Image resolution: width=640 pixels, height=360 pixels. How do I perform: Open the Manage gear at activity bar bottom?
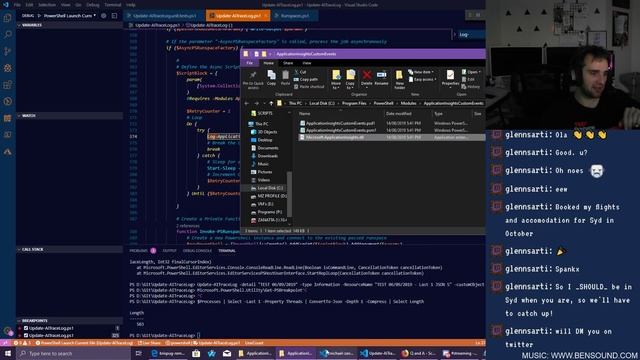(x=7, y=331)
